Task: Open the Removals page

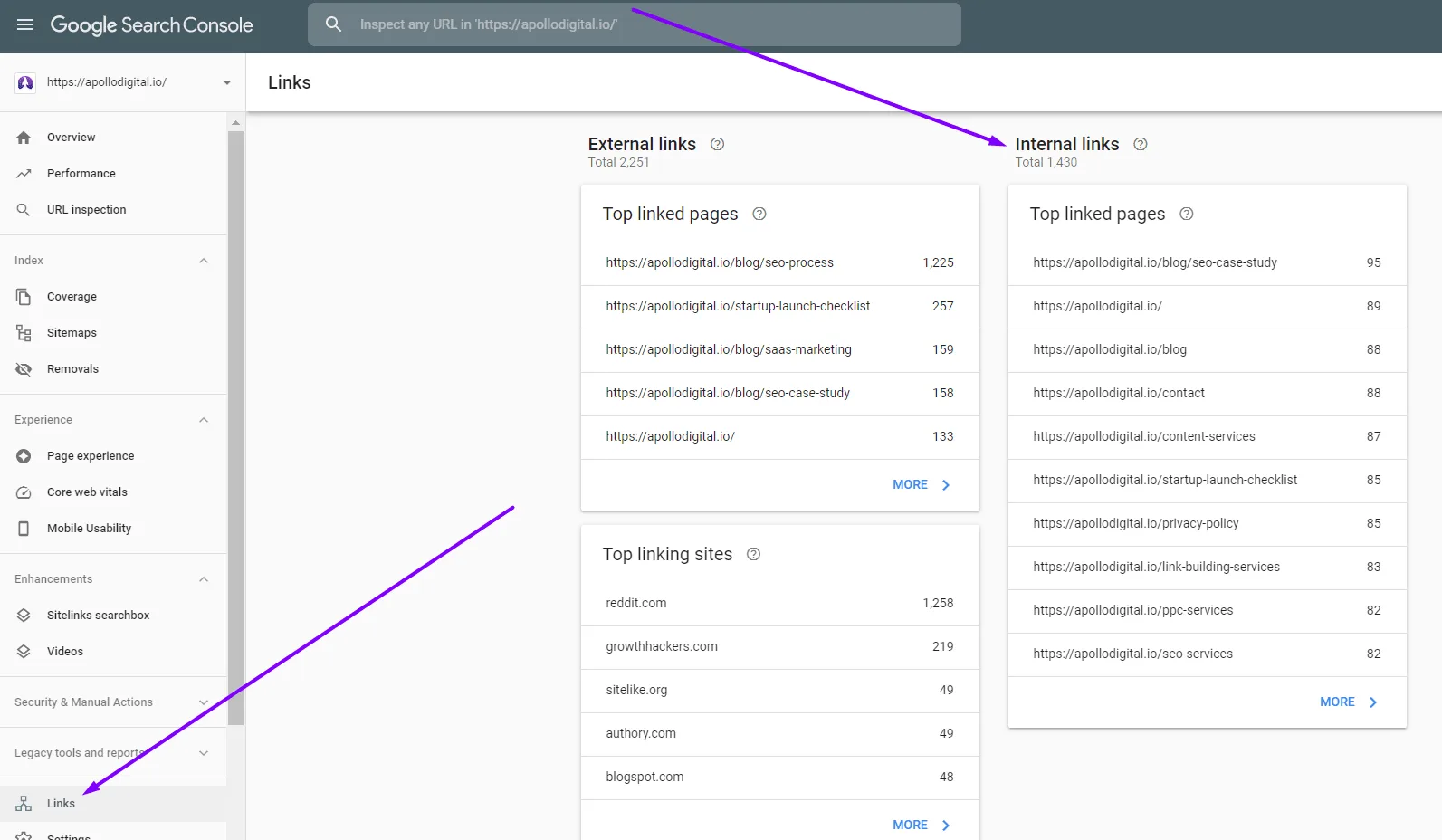Action: pyautogui.click(x=113, y=369)
